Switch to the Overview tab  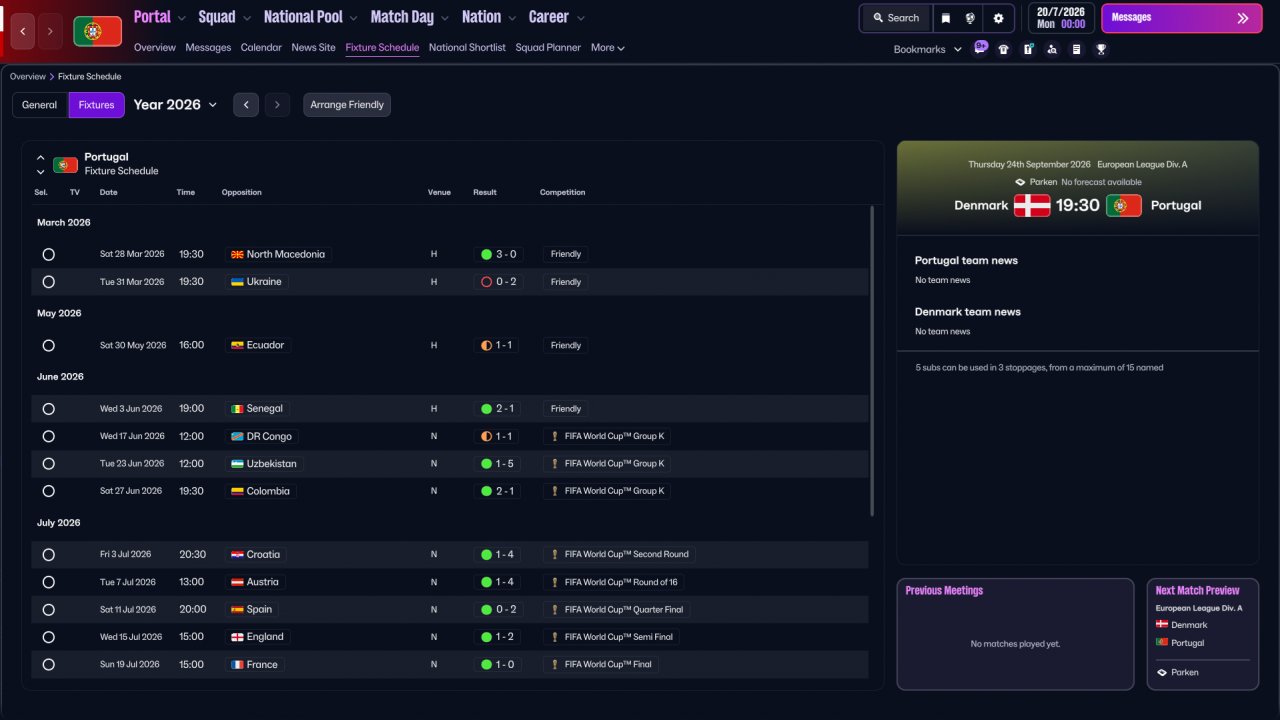(x=155, y=48)
